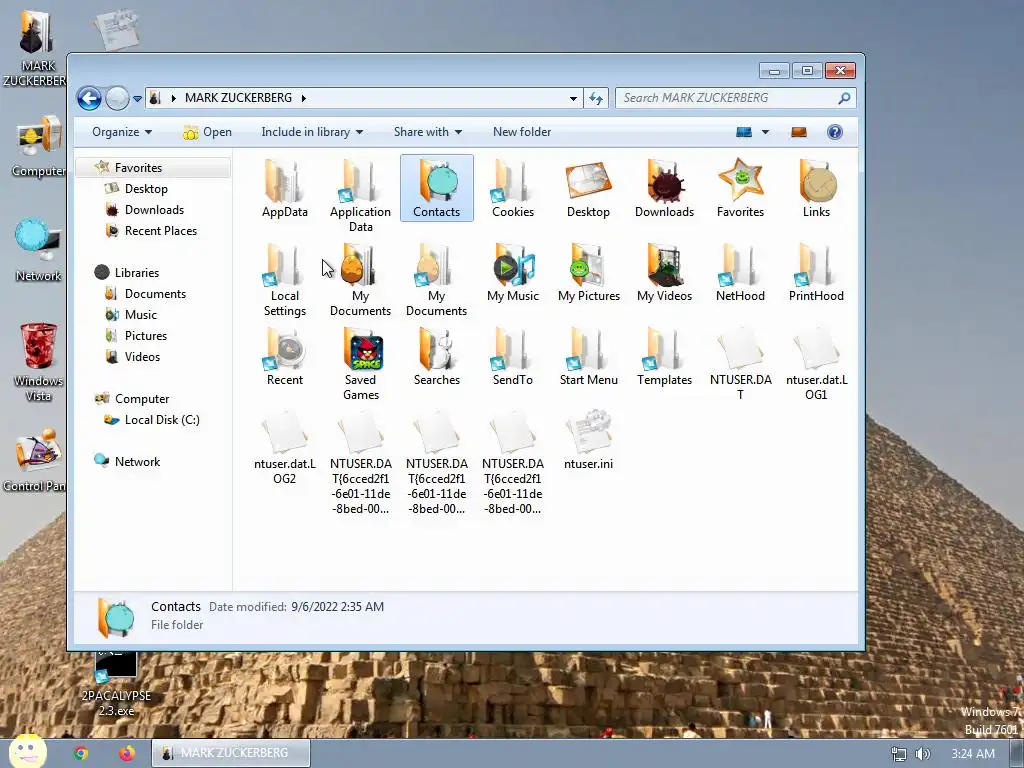Select the ntuser.dat.LOG2 file
The image size is (1024, 768).
(285, 448)
